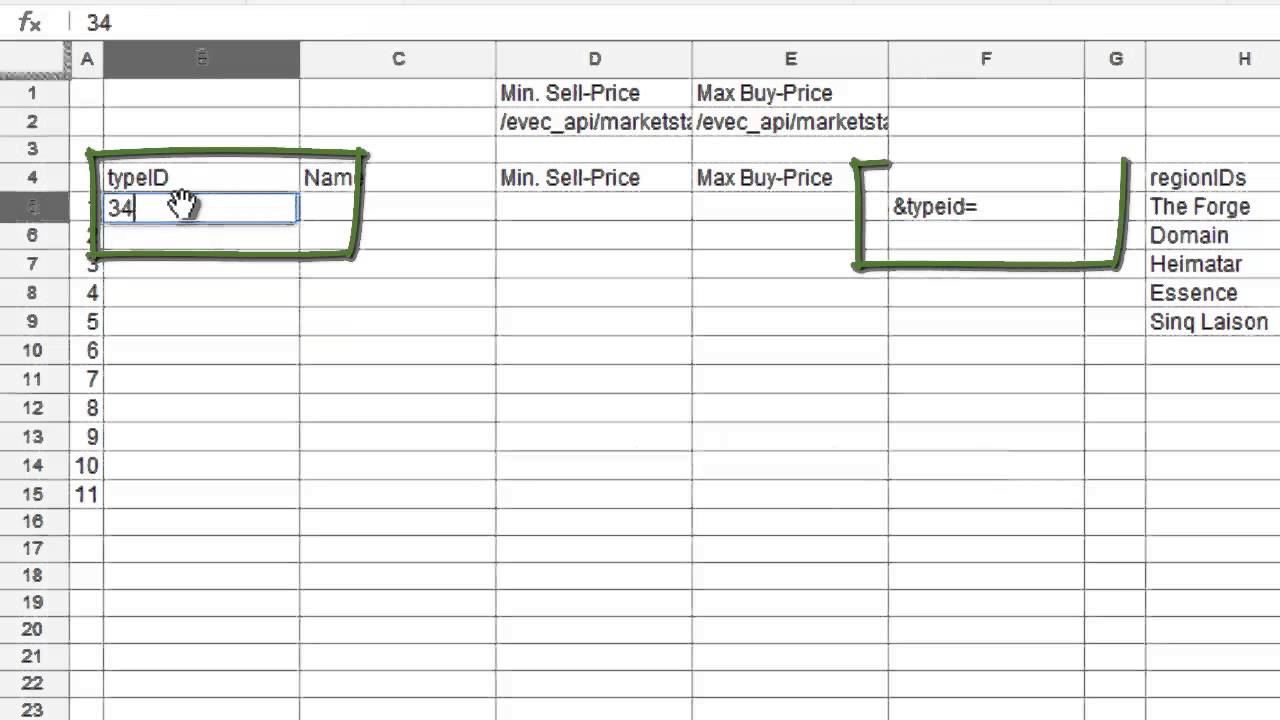The height and width of the screenshot is (720, 1280).
Task: Click the Sinq Laison cell
Action: pos(1212,322)
